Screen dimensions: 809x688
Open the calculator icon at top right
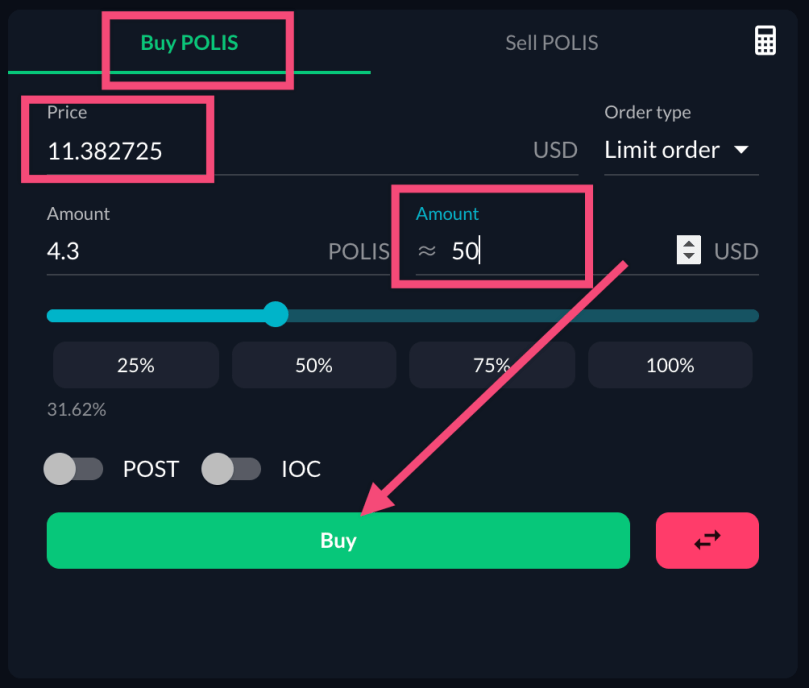765,40
